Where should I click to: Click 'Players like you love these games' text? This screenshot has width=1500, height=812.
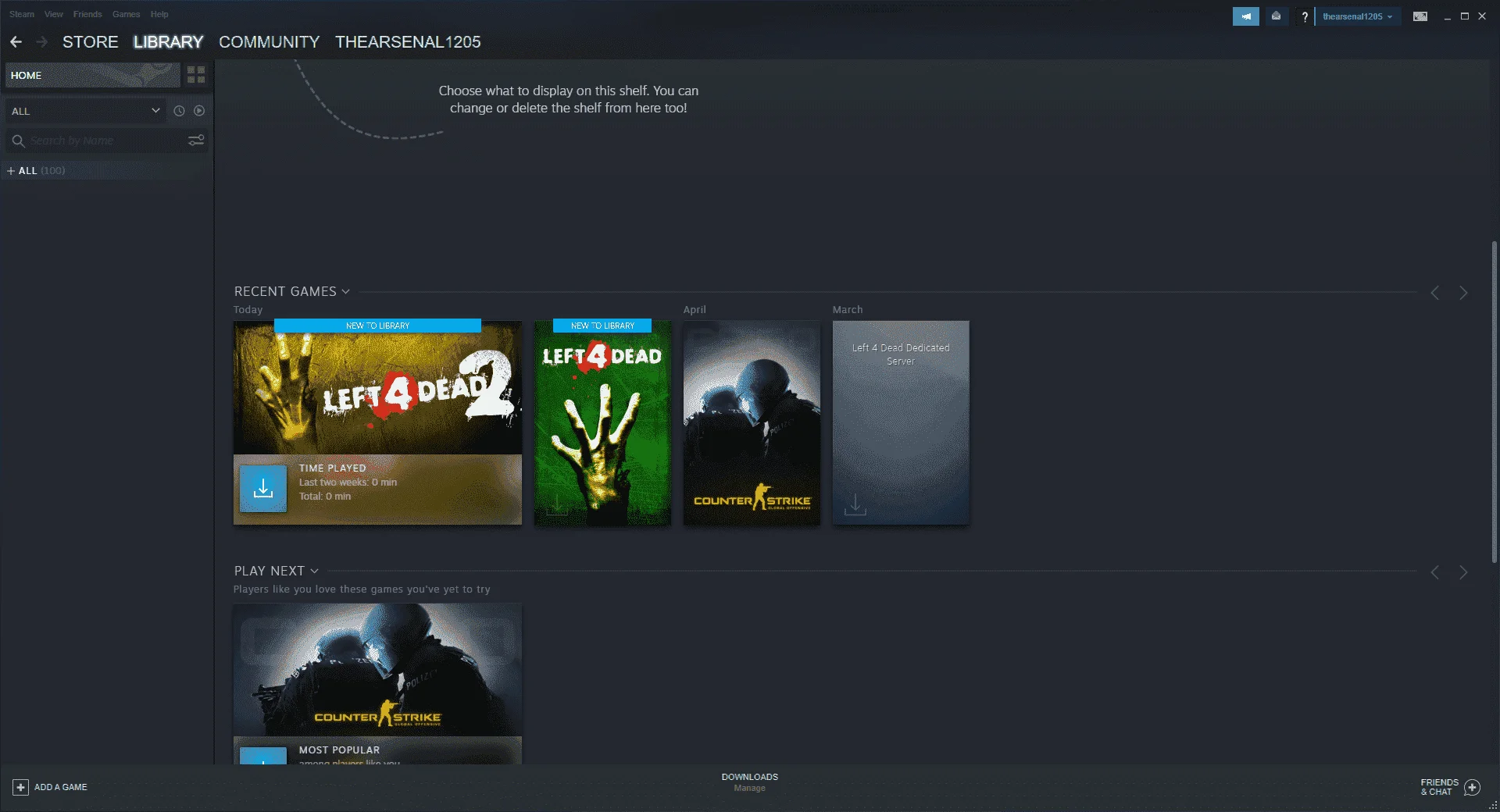(362, 589)
